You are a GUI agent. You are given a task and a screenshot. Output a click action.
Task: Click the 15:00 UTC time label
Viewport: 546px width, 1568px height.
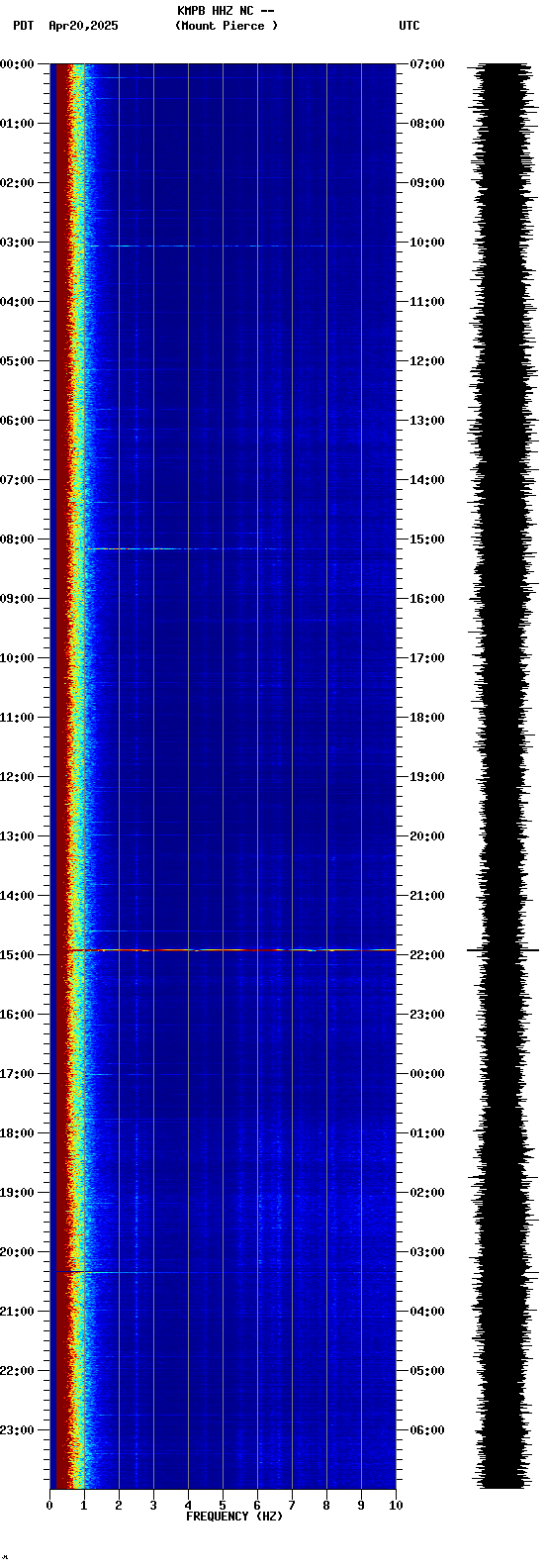click(x=427, y=539)
